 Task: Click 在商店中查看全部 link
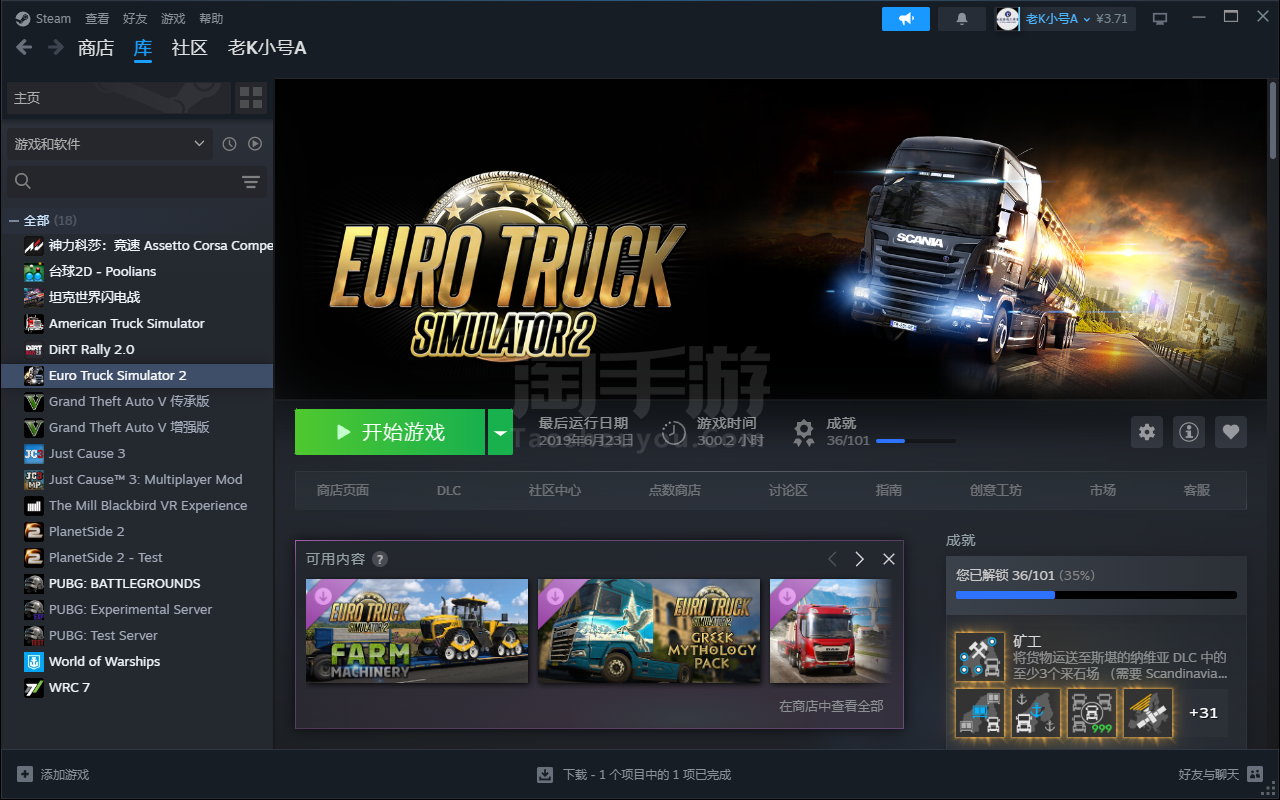point(831,706)
